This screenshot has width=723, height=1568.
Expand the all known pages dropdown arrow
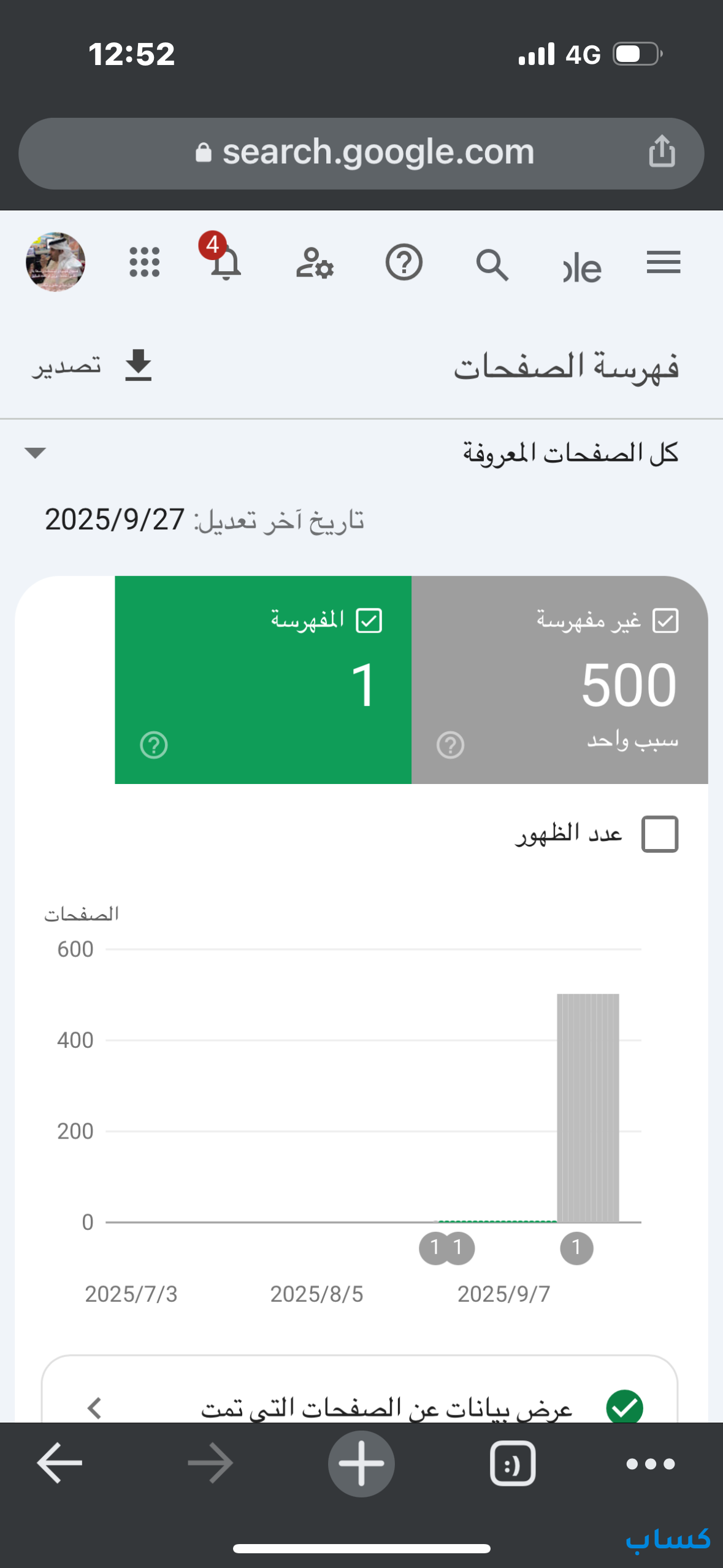pyautogui.click(x=36, y=453)
